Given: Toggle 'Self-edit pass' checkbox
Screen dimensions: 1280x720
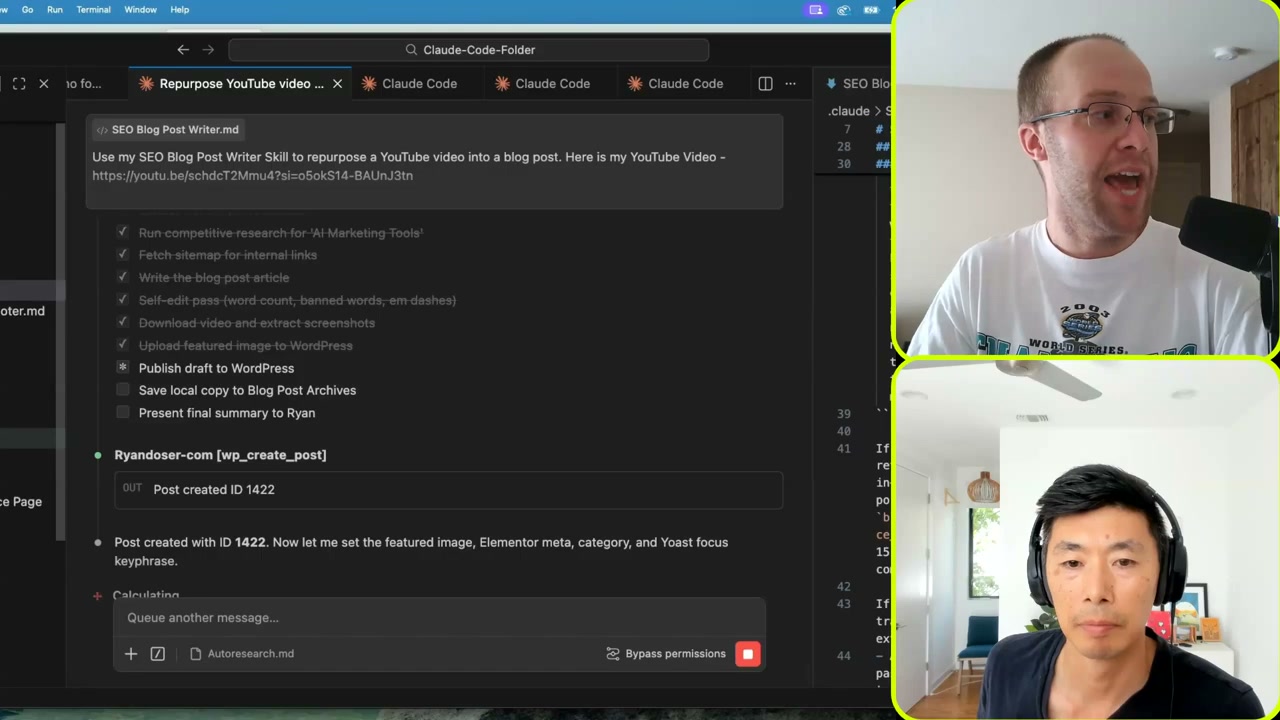Looking at the screenshot, I should point(122,300).
